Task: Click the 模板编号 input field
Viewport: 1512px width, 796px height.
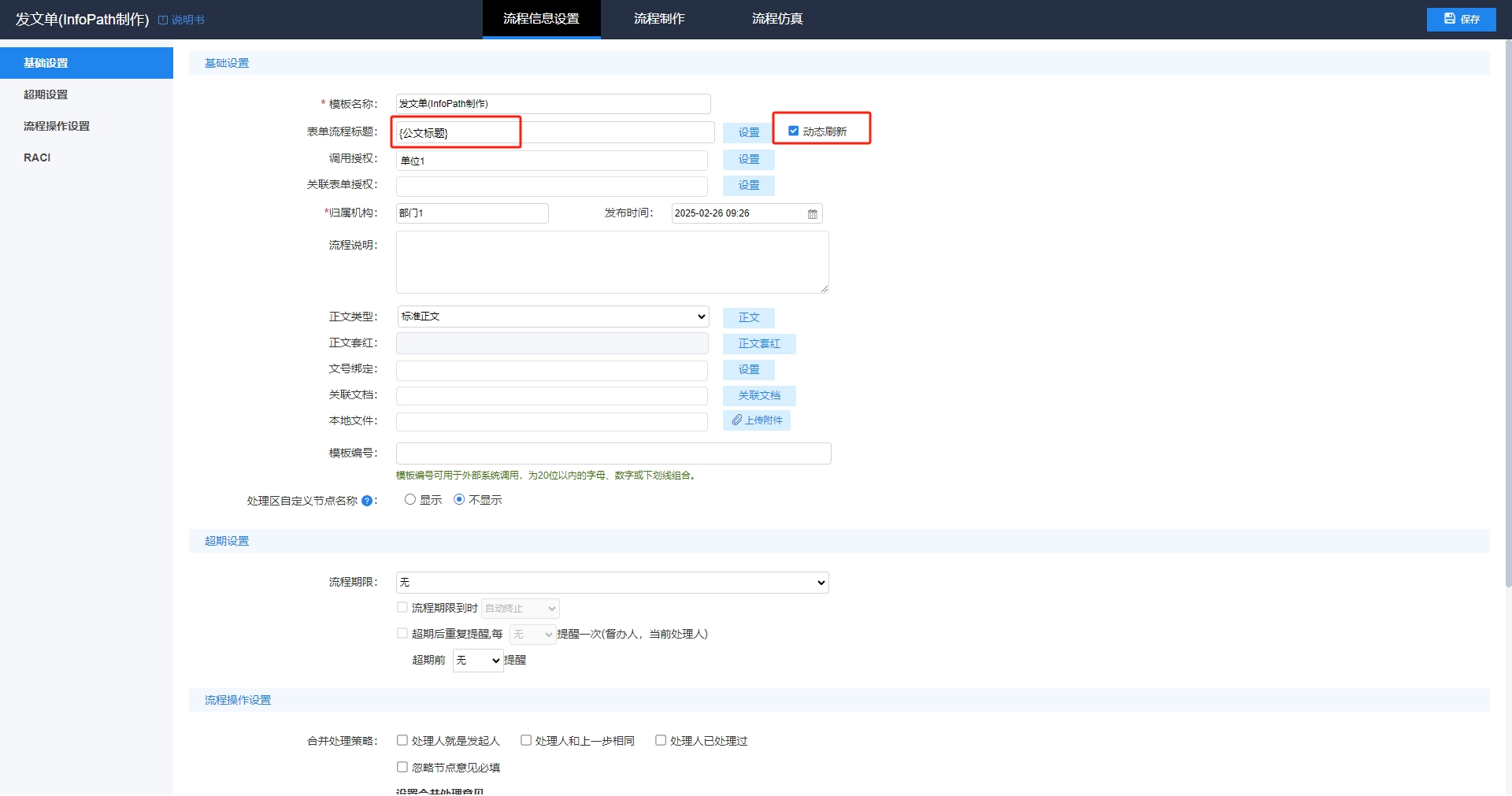Action: point(613,454)
